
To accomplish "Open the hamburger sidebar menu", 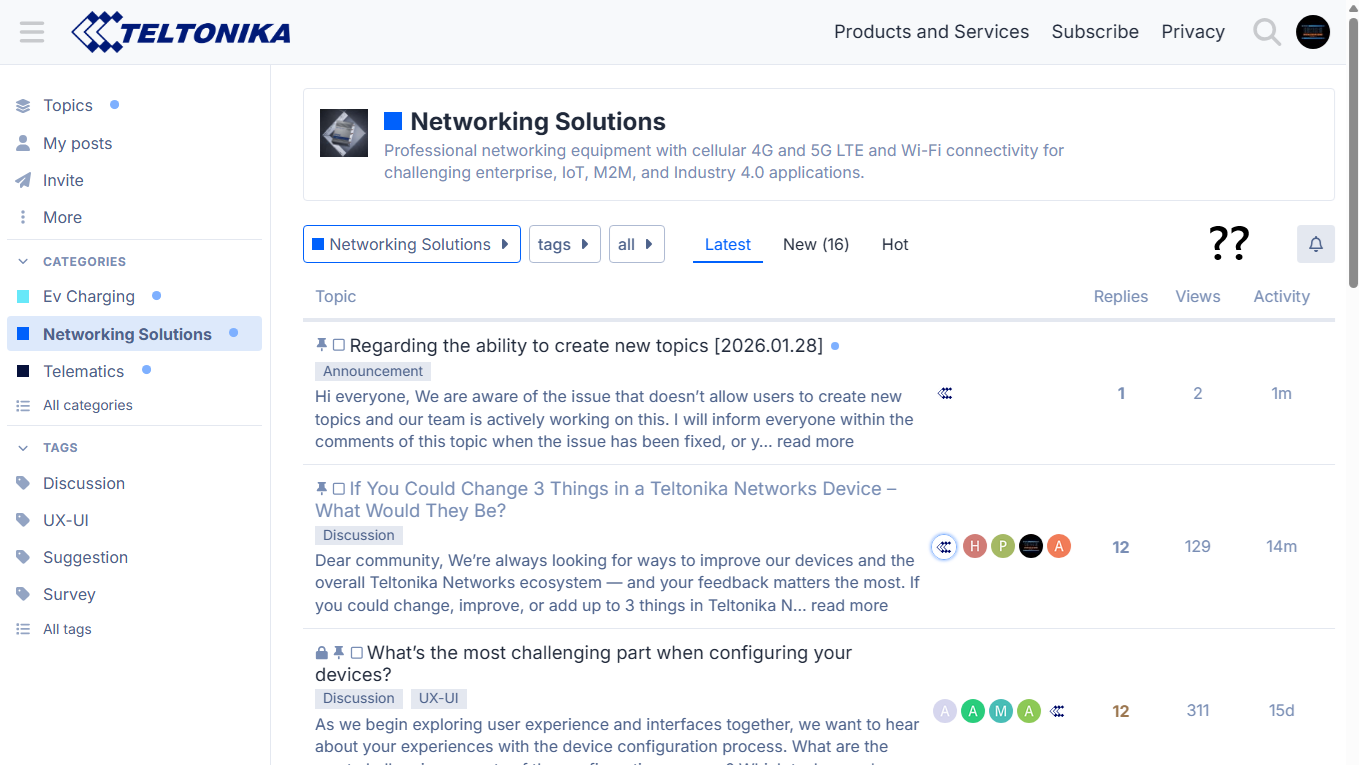I will point(32,32).
